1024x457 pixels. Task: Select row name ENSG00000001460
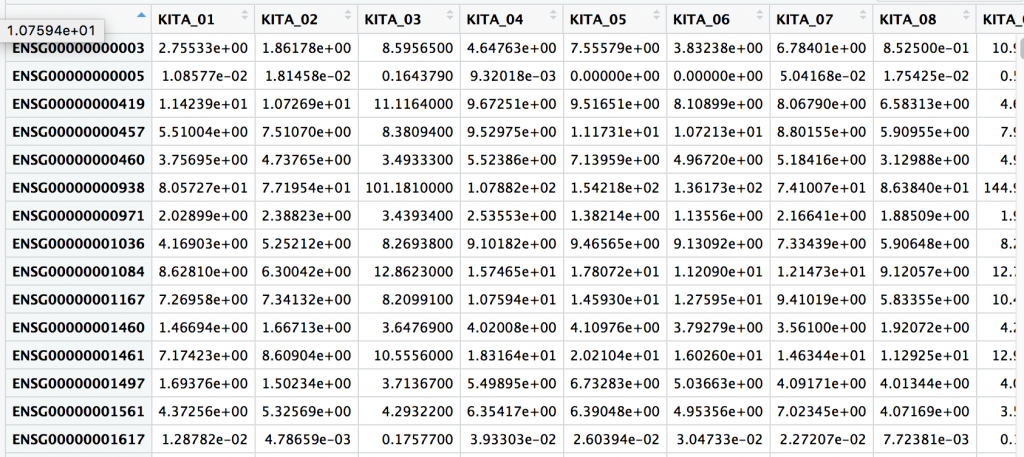tap(78, 328)
